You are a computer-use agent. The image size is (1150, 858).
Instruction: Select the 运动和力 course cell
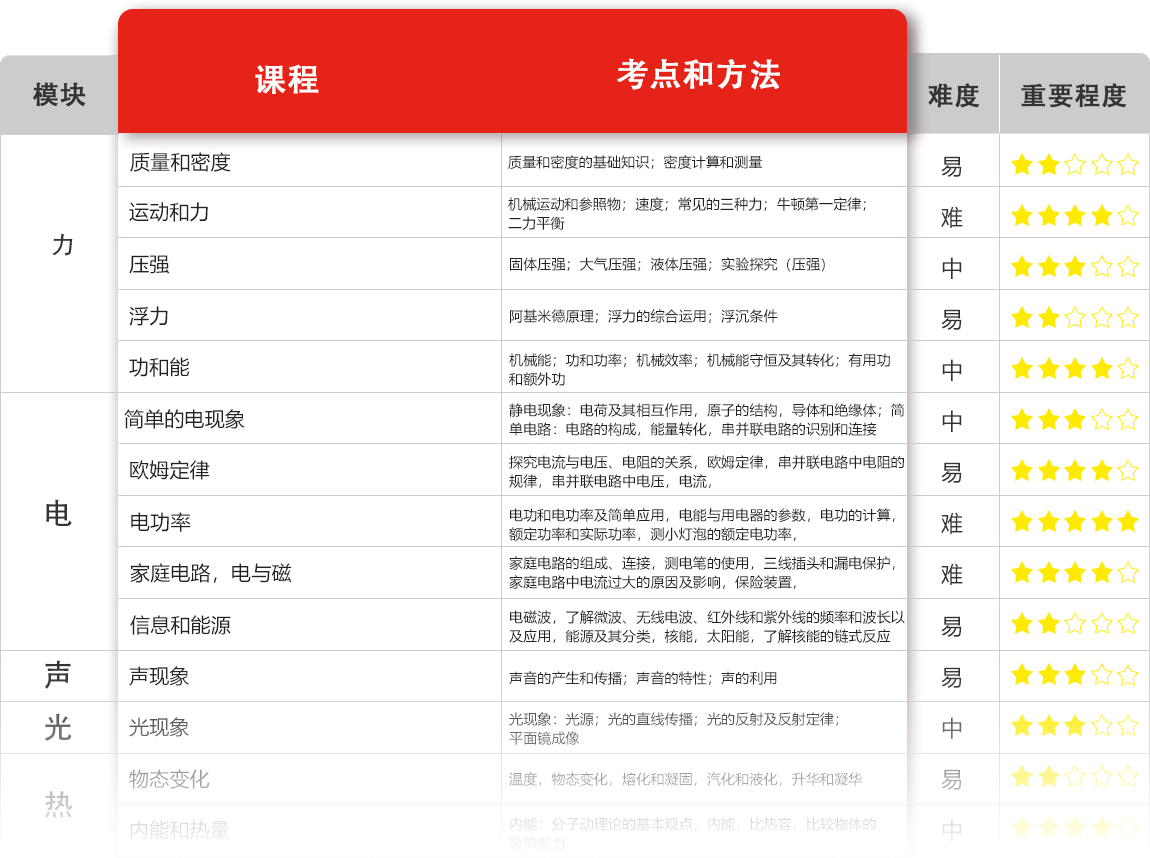coord(310,213)
